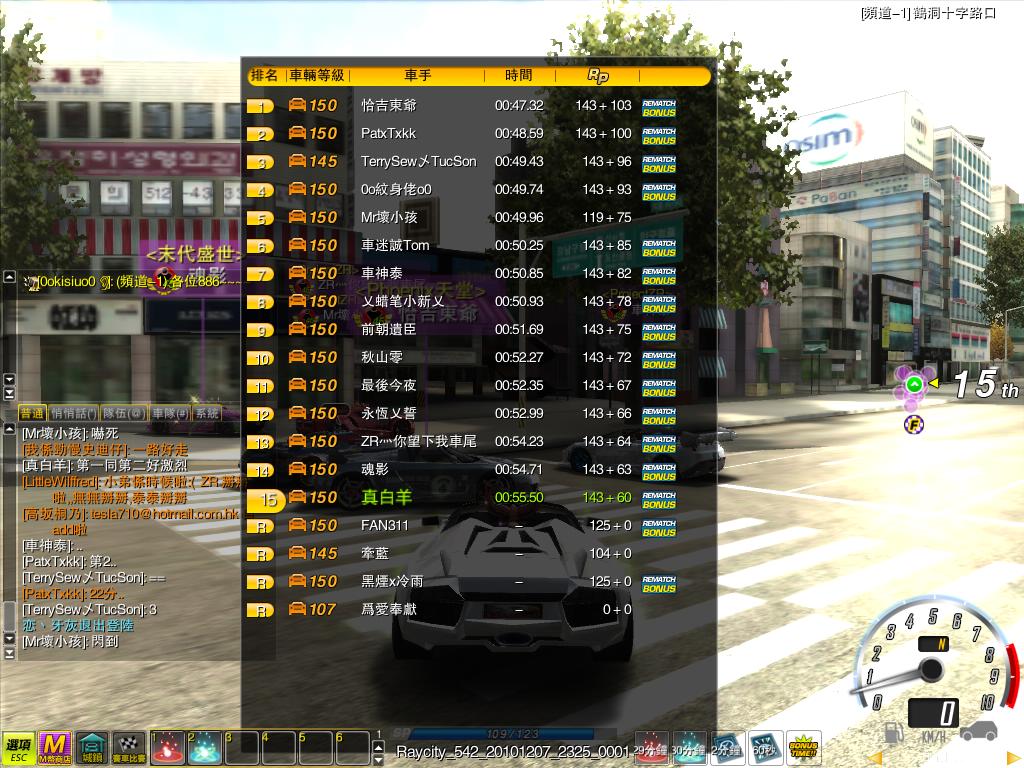The image size is (1024, 768).
Task: Click scroll-up arrow of chat log
Action: (x=9, y=429)
